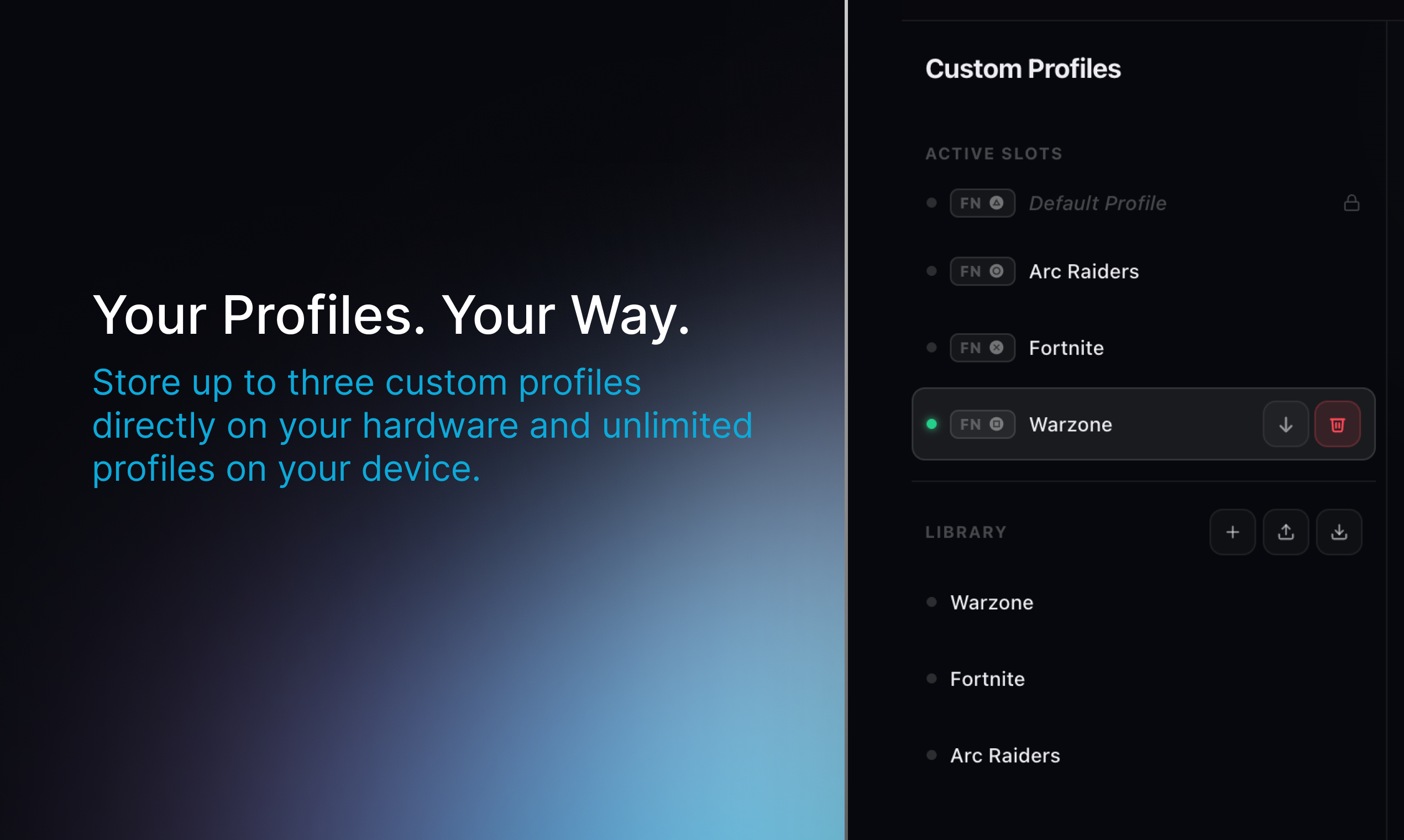
Task: Click the download-to-hardware arrow on Warzone slot
Action: [x=1286, y=424]
